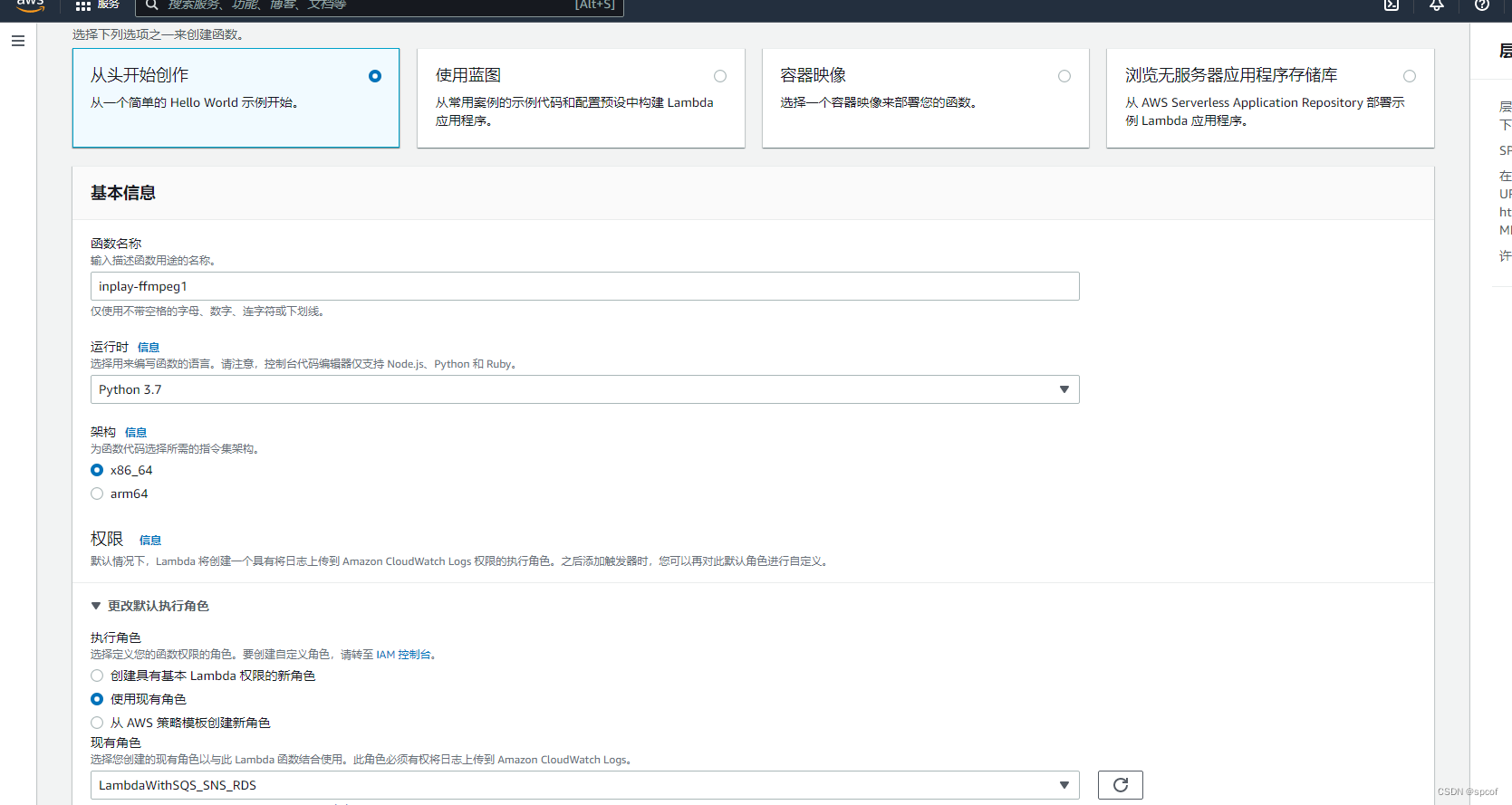Click the function name input field
The image size is (1512, 805).
coord(585,286)
